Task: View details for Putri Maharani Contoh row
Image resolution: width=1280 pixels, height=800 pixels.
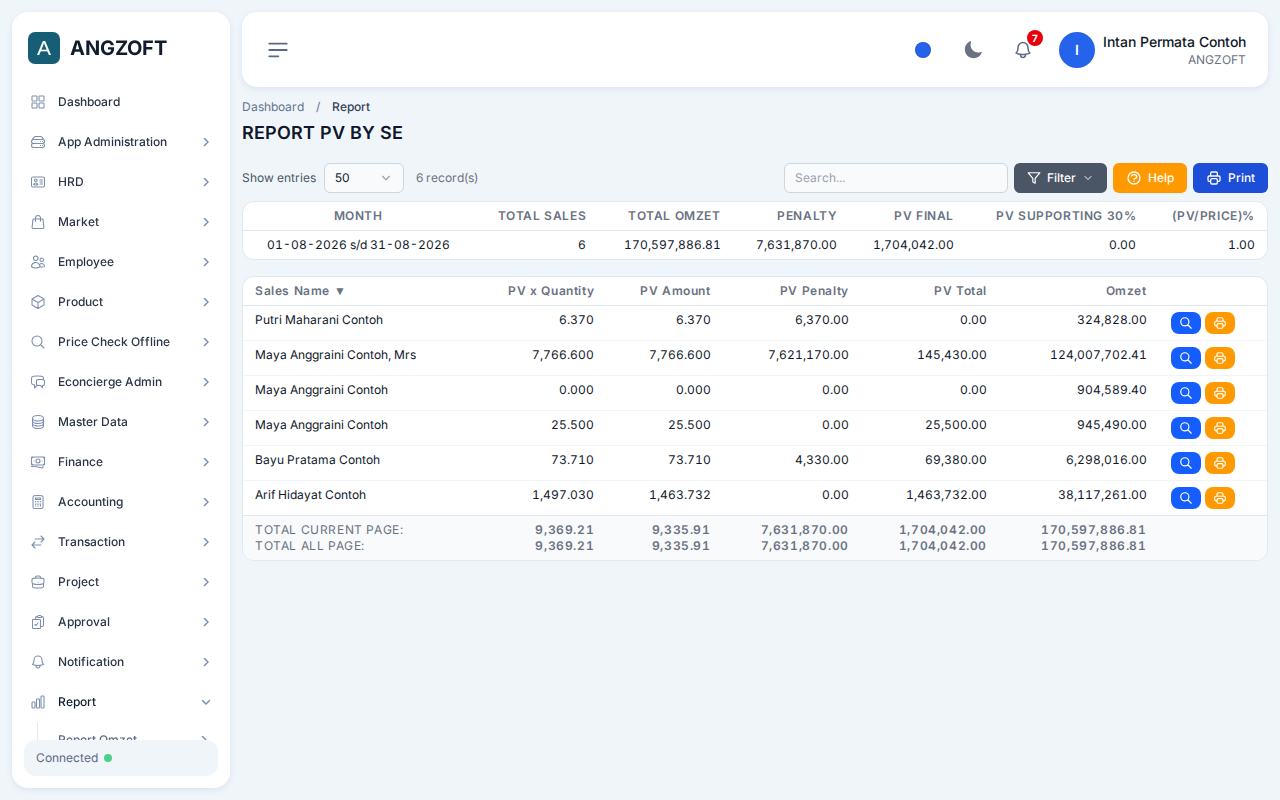Action: coord(1185,323)
